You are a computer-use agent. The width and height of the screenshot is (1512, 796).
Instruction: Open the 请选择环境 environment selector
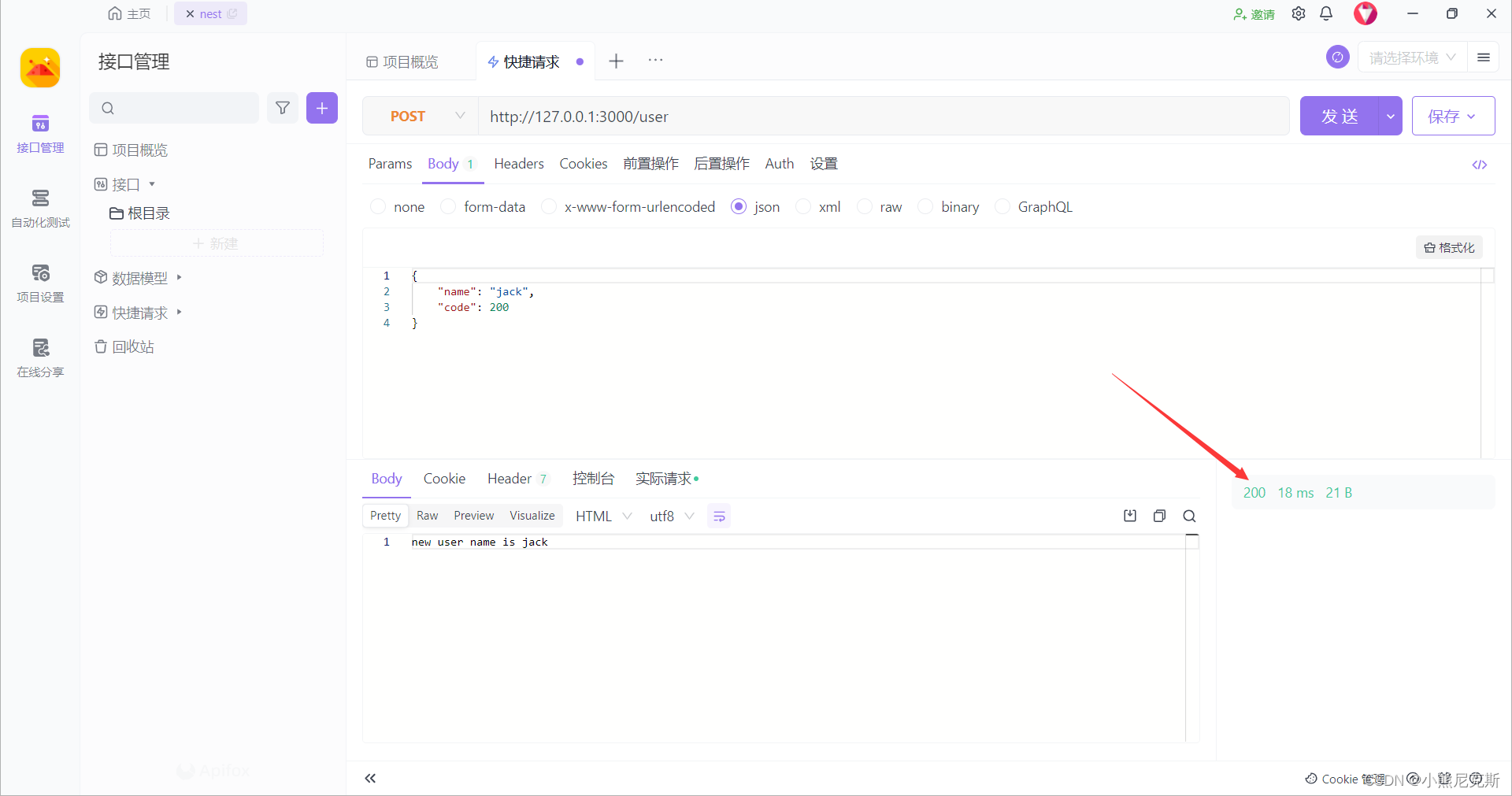point(1411,57)
